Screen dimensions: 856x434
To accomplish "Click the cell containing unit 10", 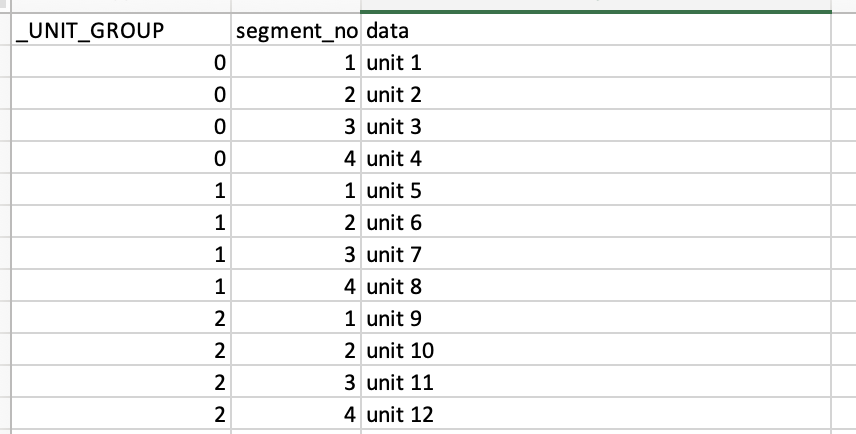I will click(596, 349).
